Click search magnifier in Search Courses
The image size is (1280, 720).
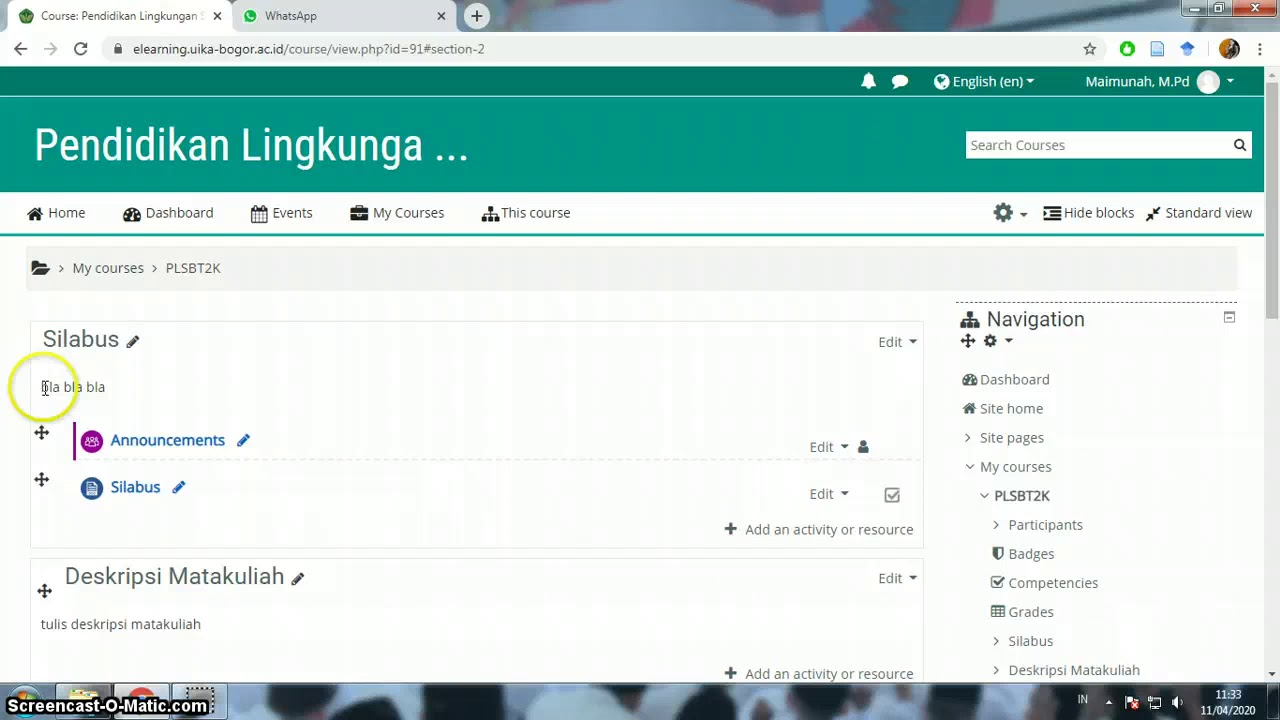[x=1239, y=145]
